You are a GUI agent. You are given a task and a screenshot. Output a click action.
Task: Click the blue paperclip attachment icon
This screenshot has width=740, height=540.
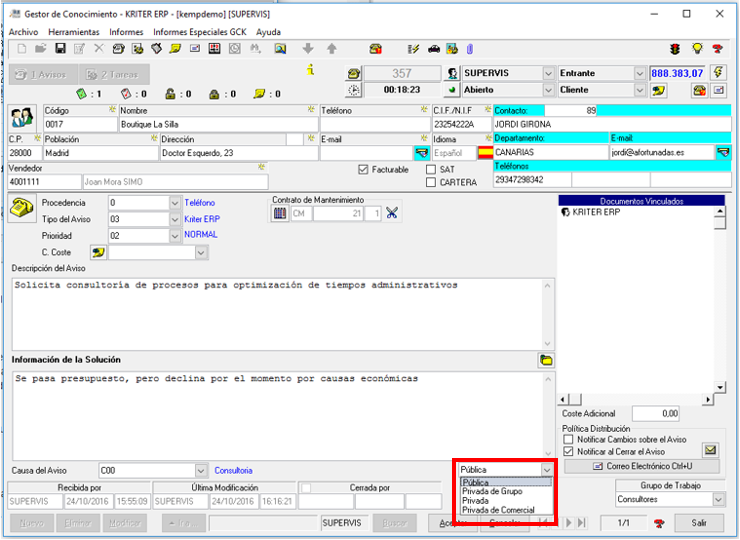coord(470,49)
